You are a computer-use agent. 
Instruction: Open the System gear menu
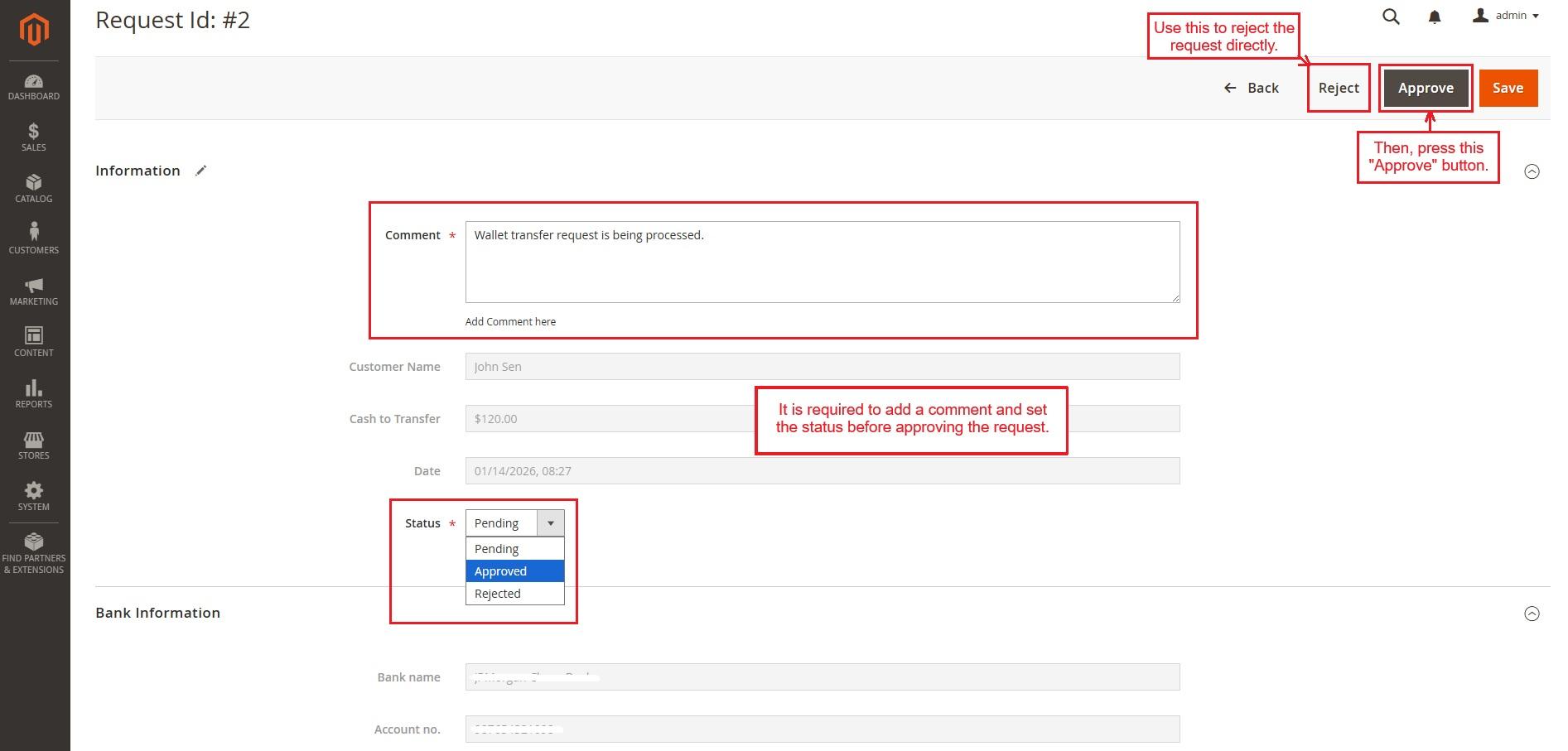34,497
